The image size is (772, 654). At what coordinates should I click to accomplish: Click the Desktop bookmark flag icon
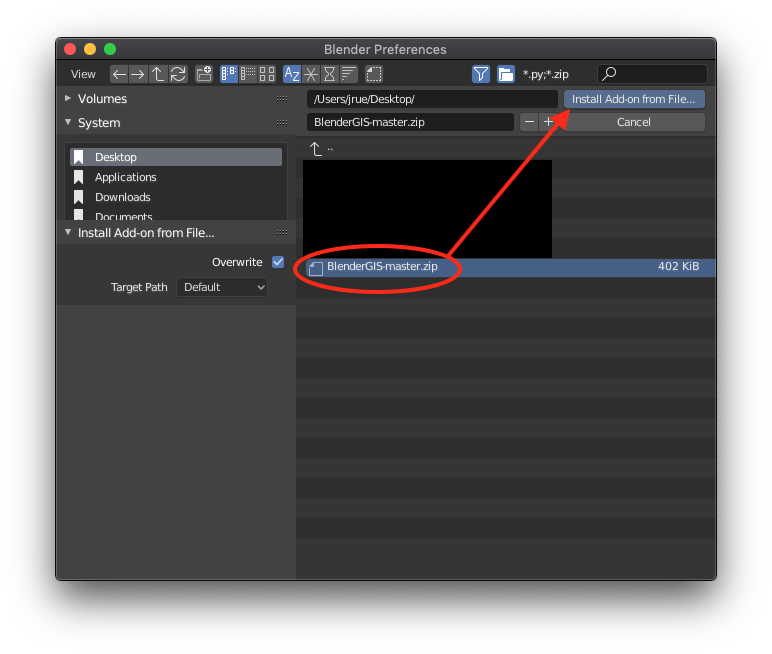(79, 157)
